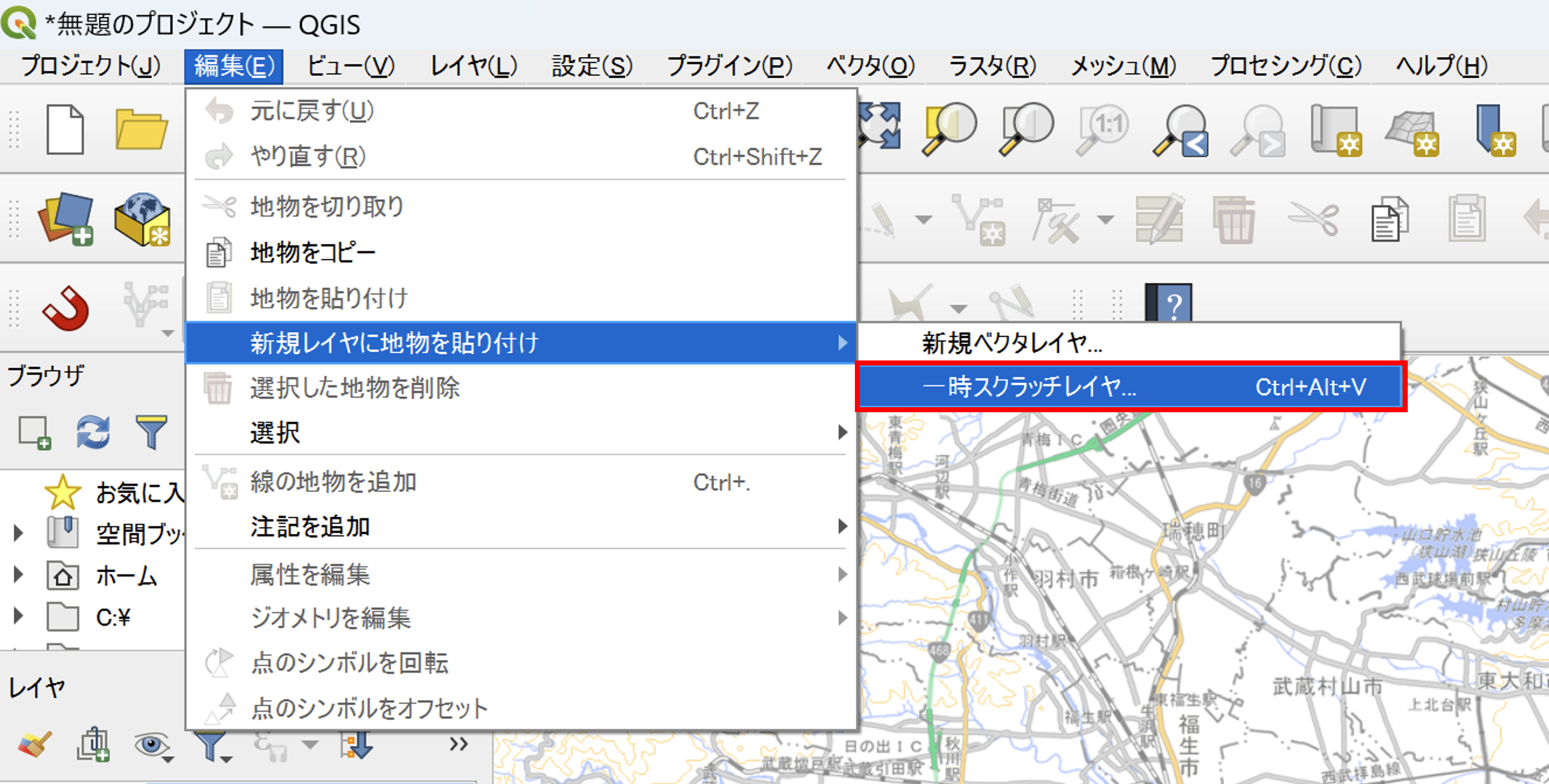The width and height of the screenshot is (1549, 784).
Task: Open the snapping type dropdown arrow
Action: click(x=167, y=333)
